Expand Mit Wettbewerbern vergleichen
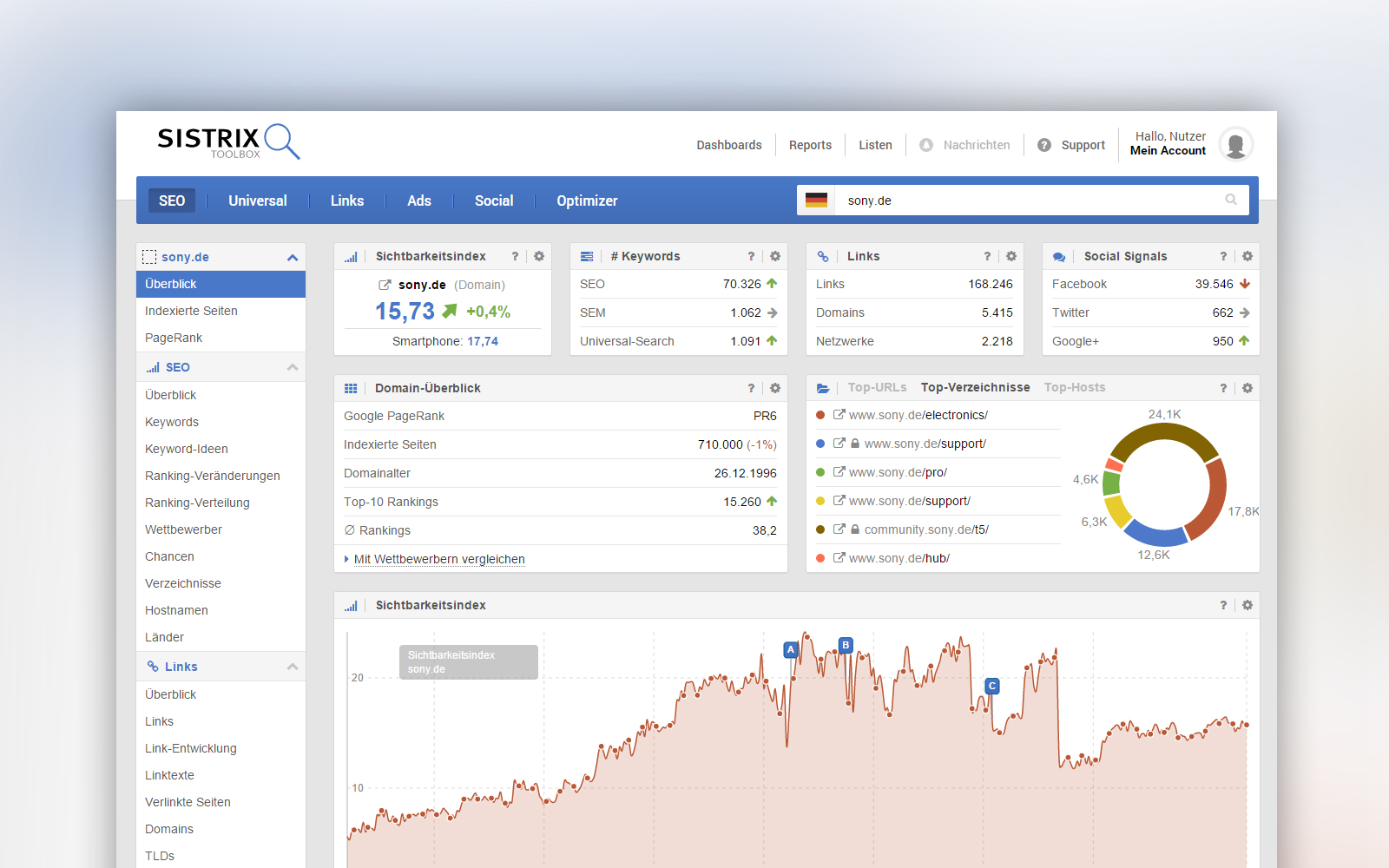1389x868 pixels. point(438,559)
